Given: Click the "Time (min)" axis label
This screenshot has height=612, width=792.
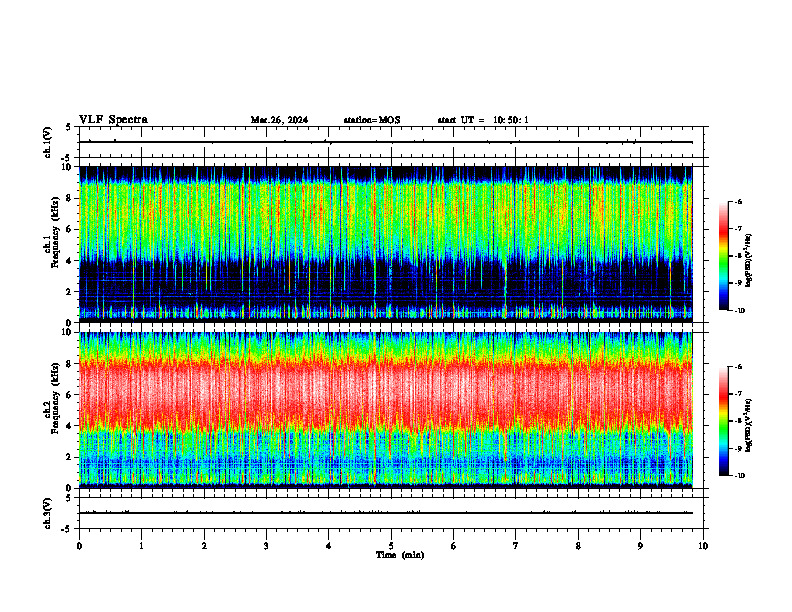Looking at the screenshot, I should point(400,555).
